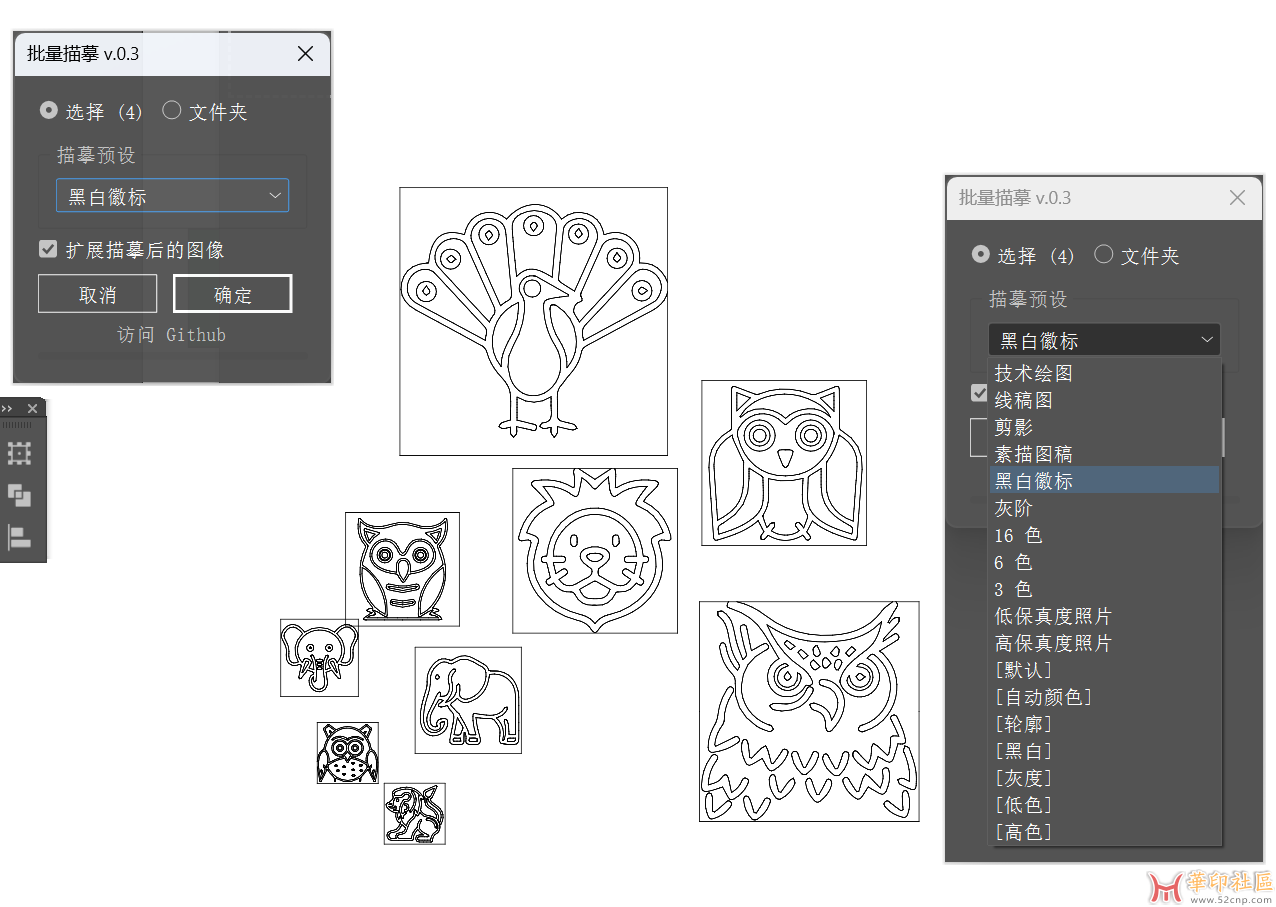Click the 描摹预设 label above the 确定 button

[96, 155]
